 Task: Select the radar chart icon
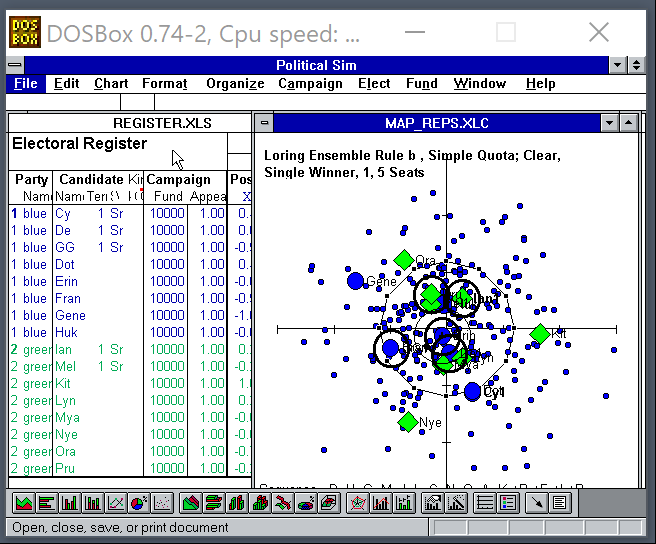click(358, 503)
